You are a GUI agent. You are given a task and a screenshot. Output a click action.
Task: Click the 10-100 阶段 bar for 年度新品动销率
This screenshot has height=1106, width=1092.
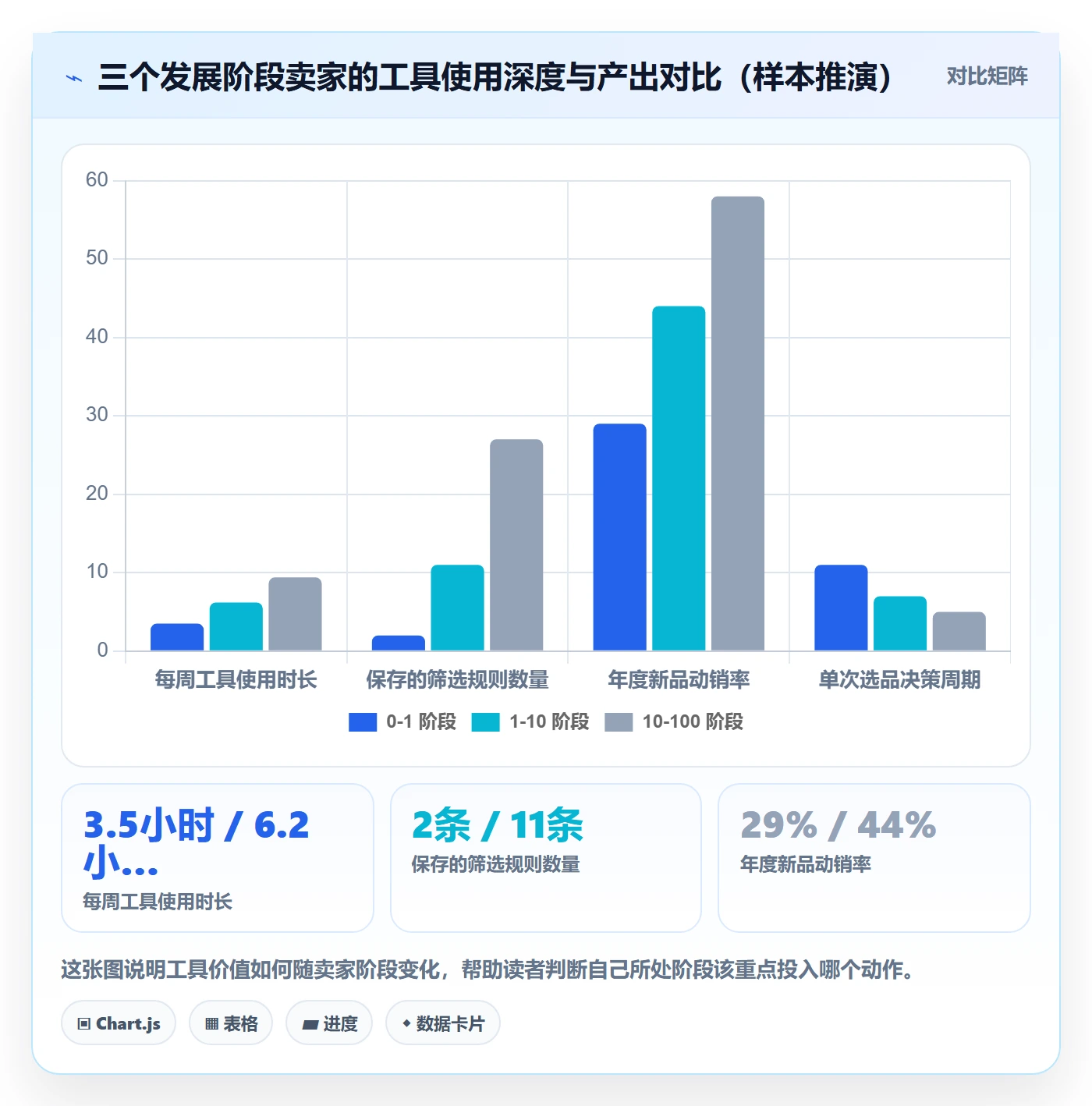tap(738, 424)
